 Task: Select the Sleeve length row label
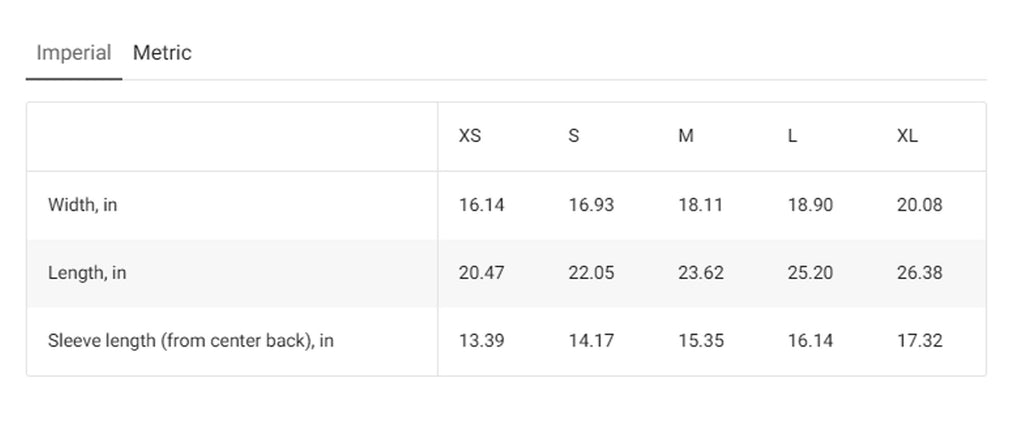tap(191, 341)
